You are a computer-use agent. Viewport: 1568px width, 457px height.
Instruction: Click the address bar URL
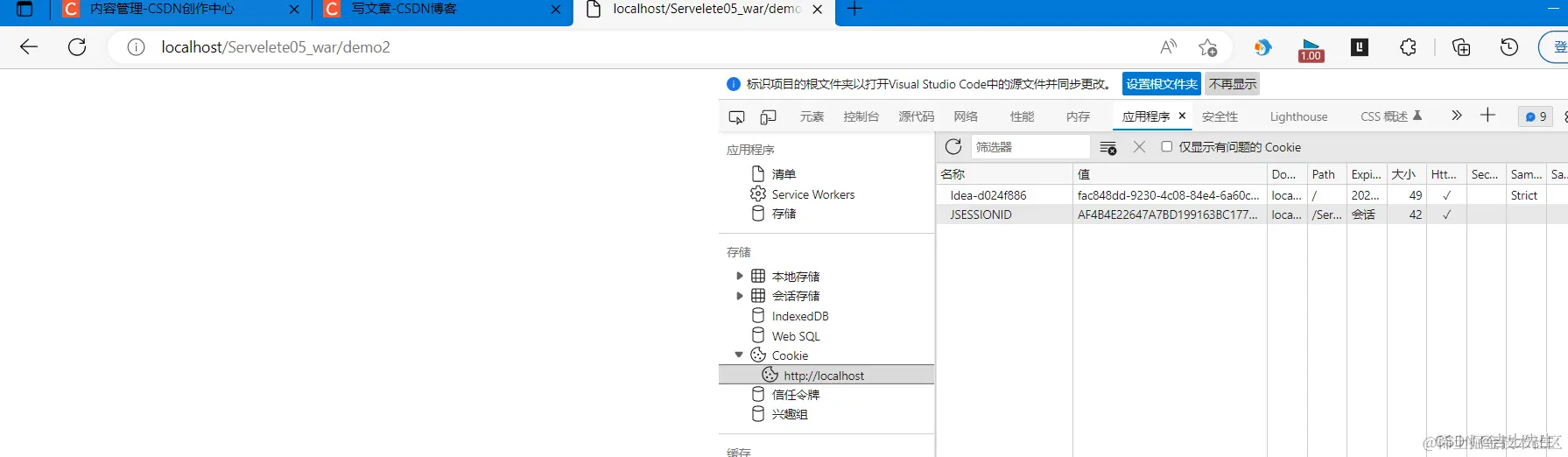[276, 47]
